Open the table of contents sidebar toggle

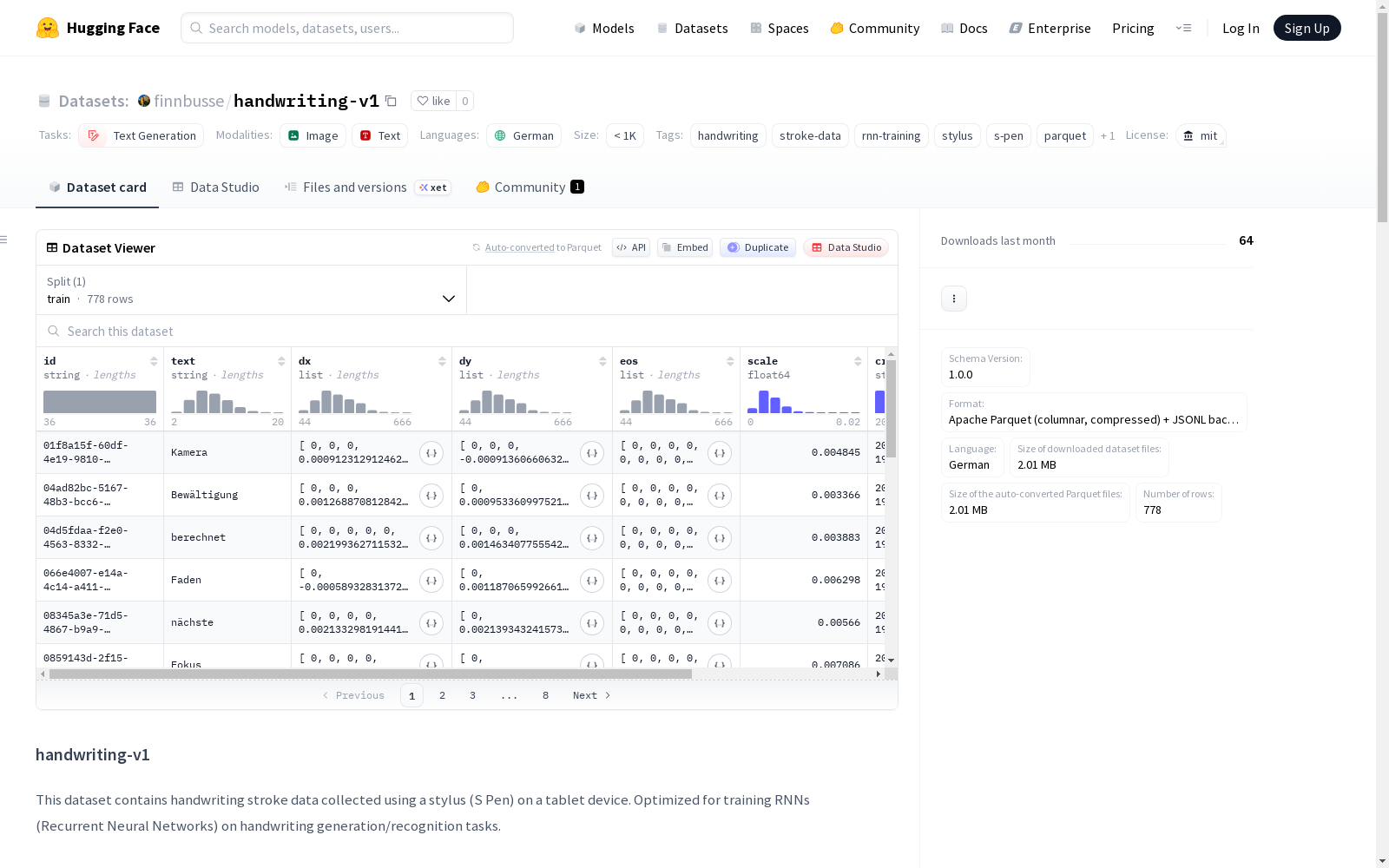tap(4, 240)
